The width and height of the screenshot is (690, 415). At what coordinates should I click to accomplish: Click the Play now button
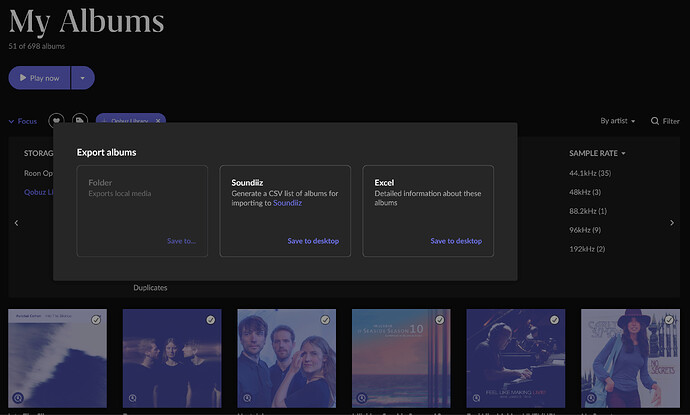click(39, 78)
